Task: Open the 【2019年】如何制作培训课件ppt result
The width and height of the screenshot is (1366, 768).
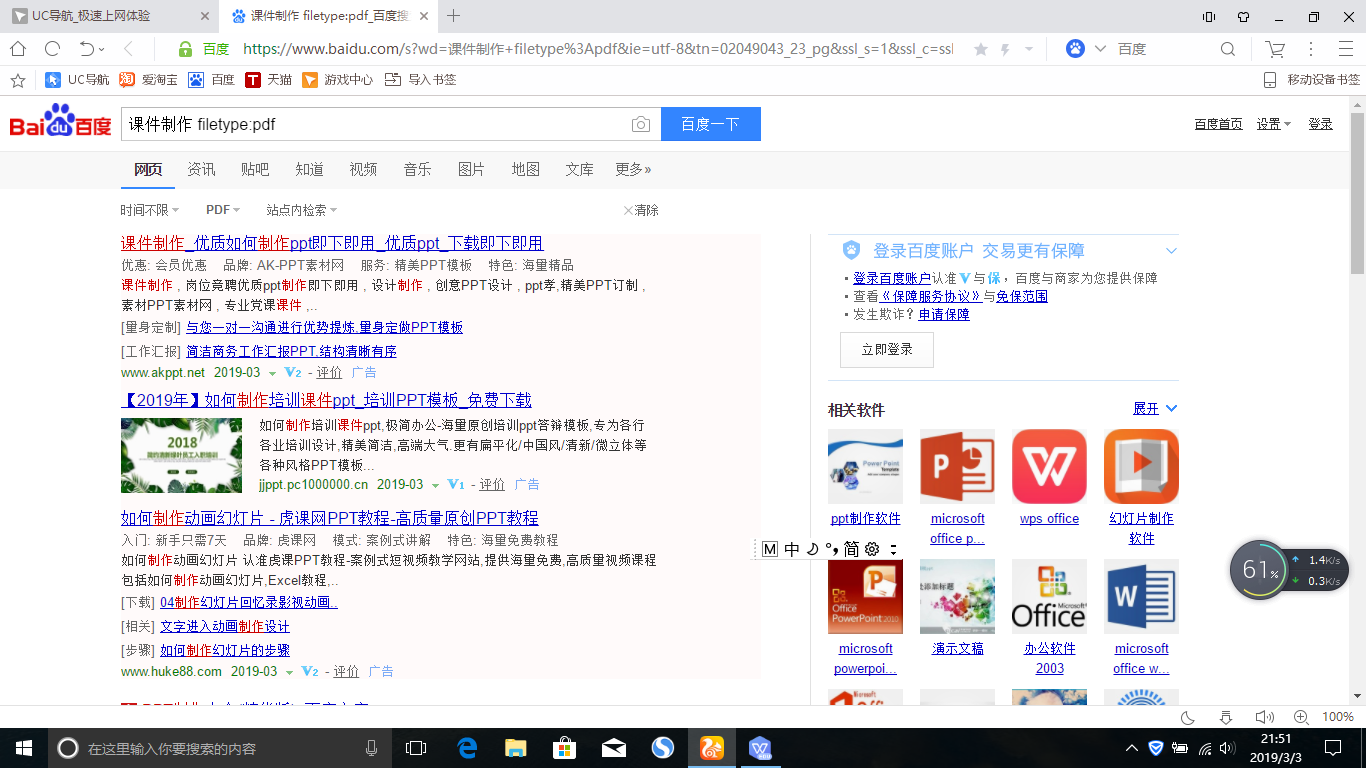Action: click(326, 400)
